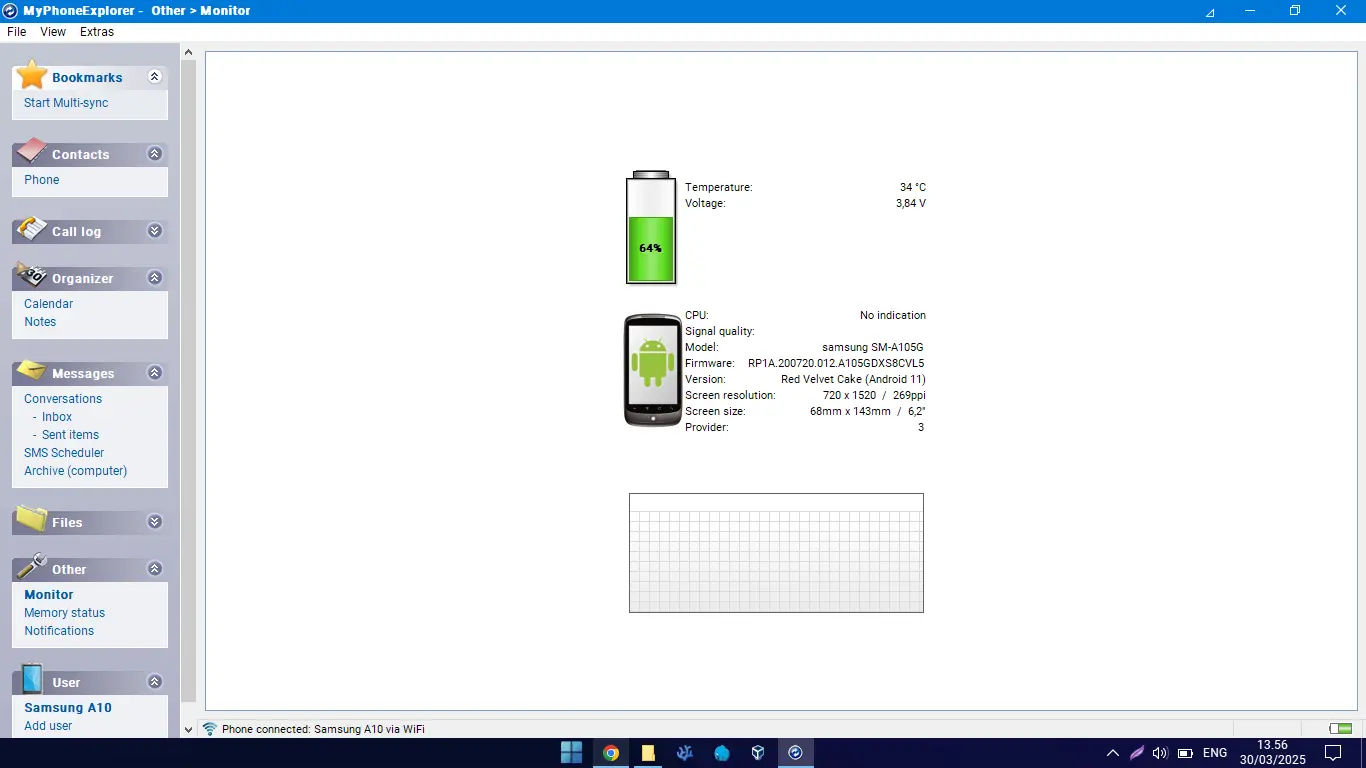Click the signal graph grid
Viewport: 1366px width, 768px height.
(x=776, y=553)
